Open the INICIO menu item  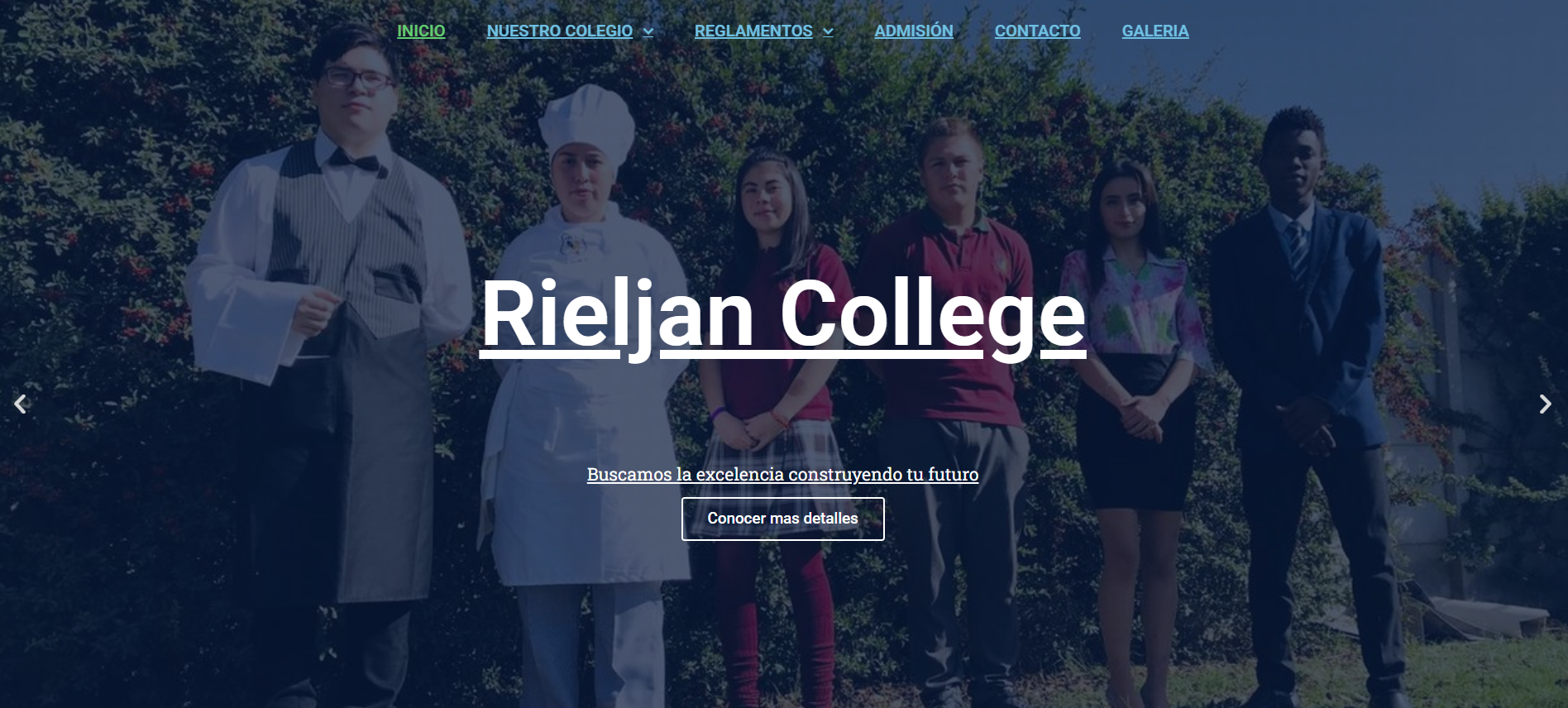click(x=421, y=31)
